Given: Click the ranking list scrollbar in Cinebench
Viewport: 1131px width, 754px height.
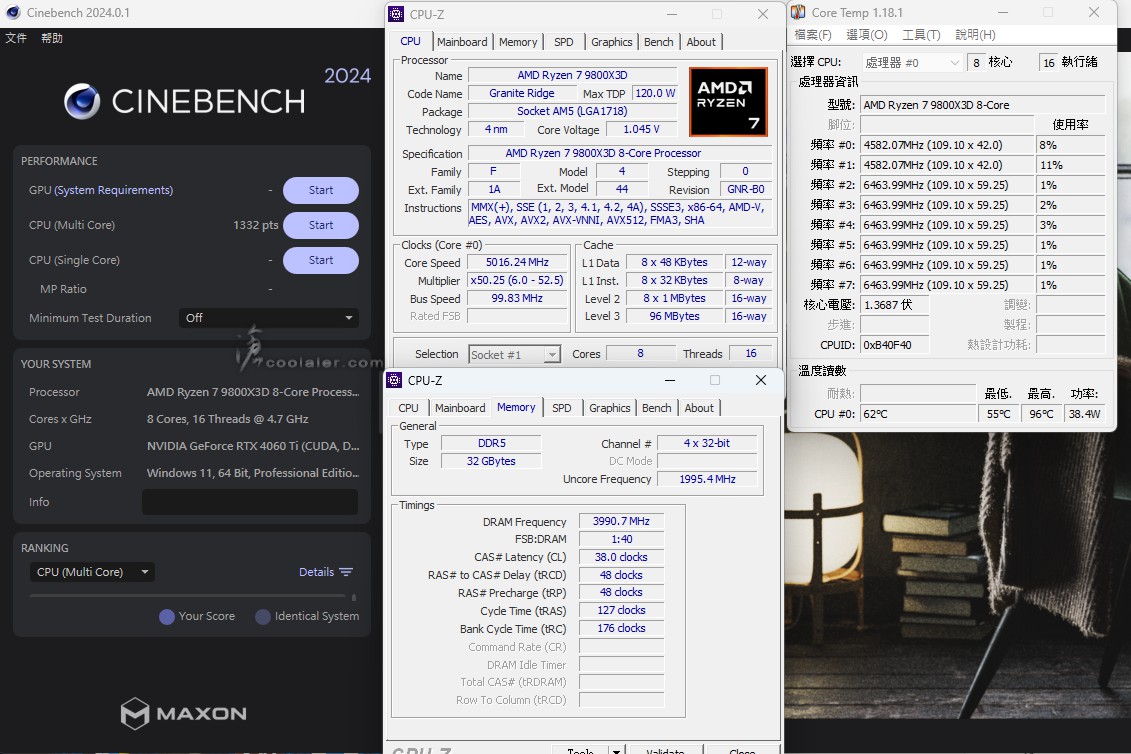Looking at the screenshot, I should (x=353, y=597).
